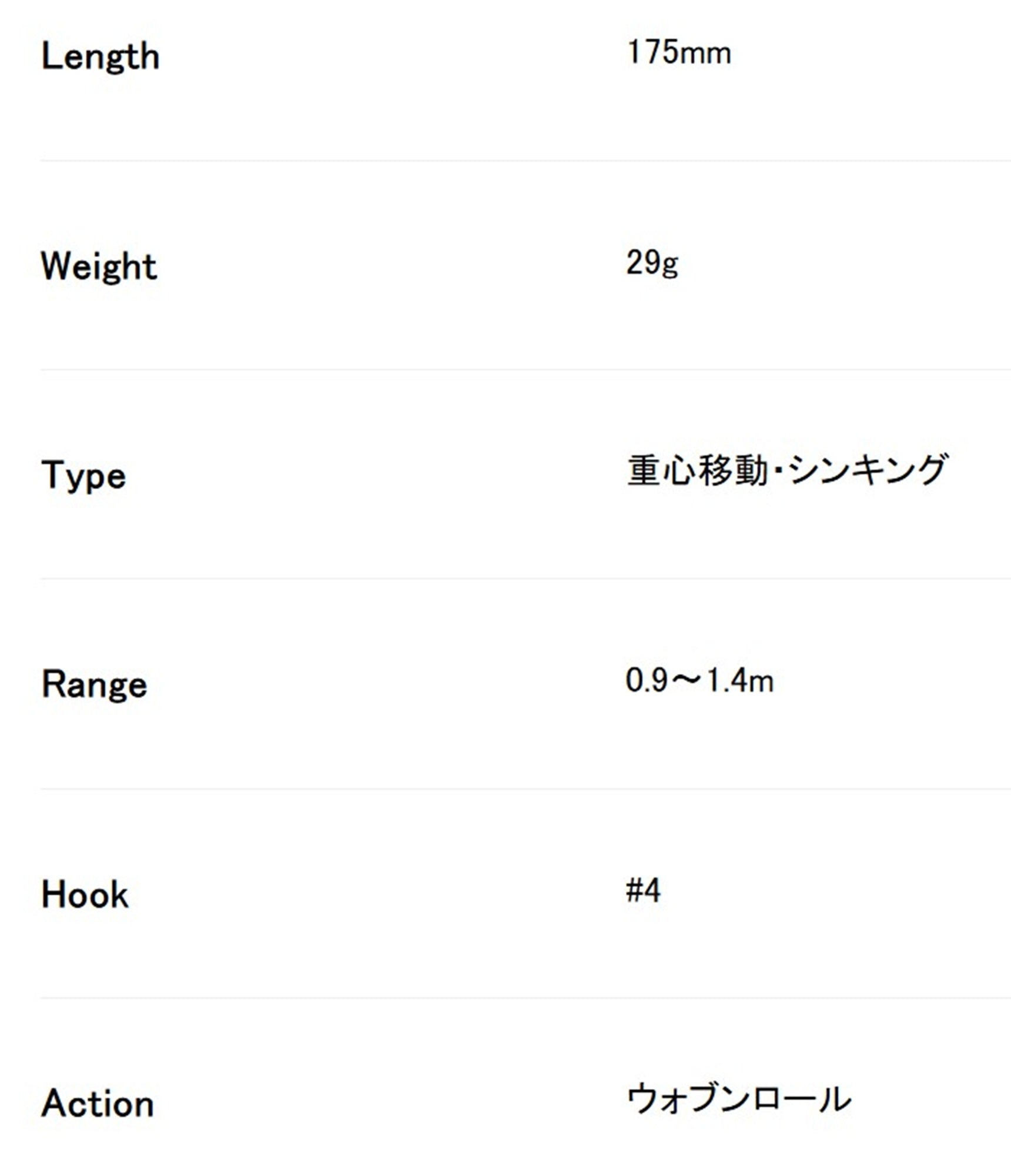This screenshot has width=1011, height=1176.
Task: Select the #4 hook size value
Action: pos(644,890)
